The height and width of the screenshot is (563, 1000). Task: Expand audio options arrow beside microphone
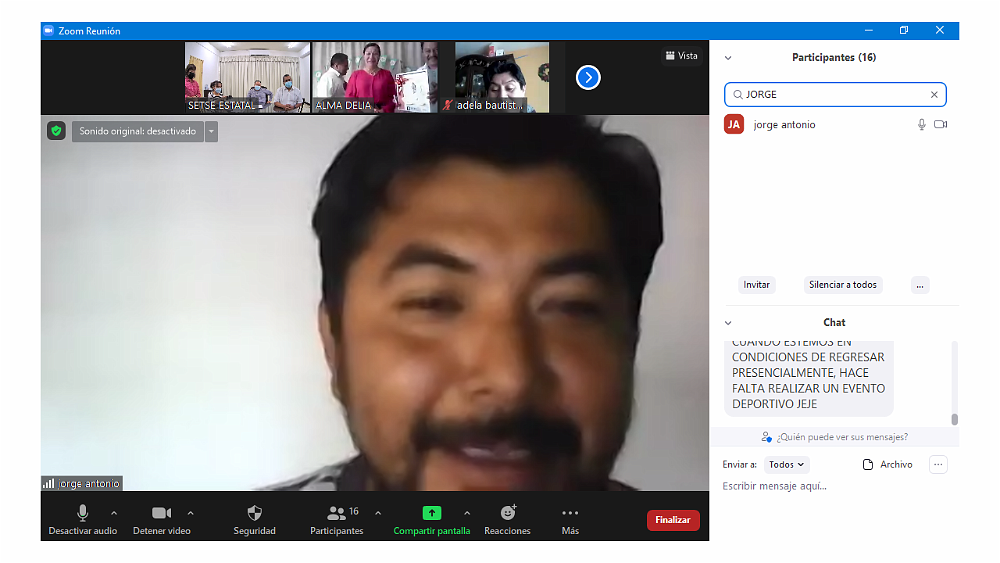click(113, 513)
